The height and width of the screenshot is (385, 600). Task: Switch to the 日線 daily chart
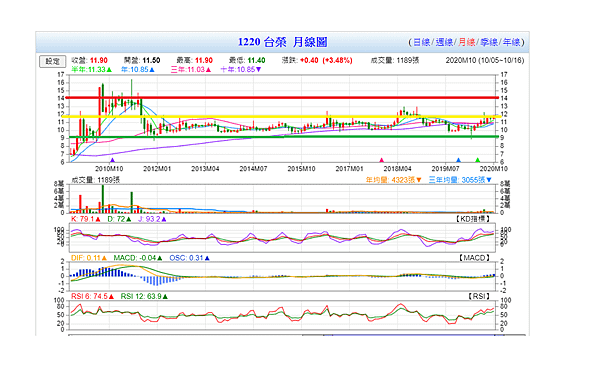pyautogui.click(x=422, y=42)
